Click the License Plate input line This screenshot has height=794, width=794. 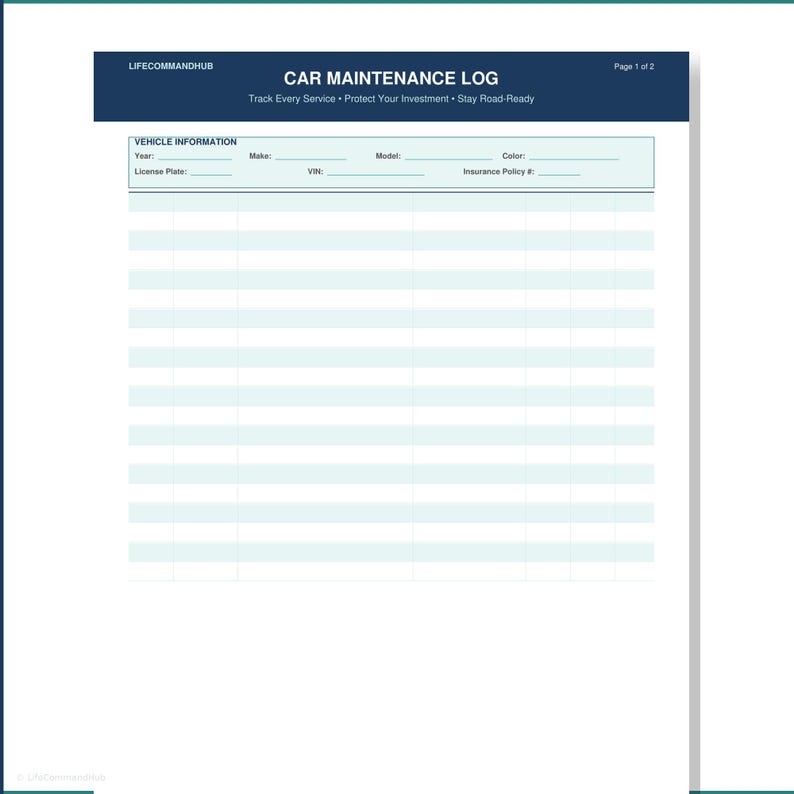coord(211,175)
